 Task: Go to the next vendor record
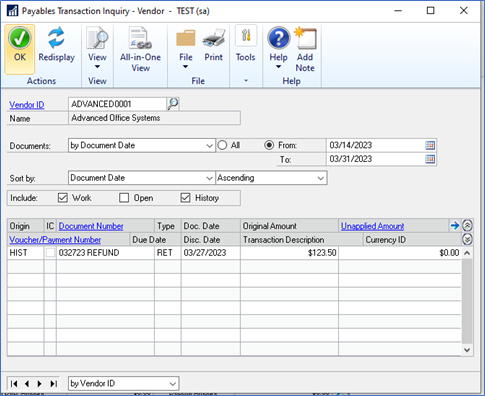click(39, 384)
